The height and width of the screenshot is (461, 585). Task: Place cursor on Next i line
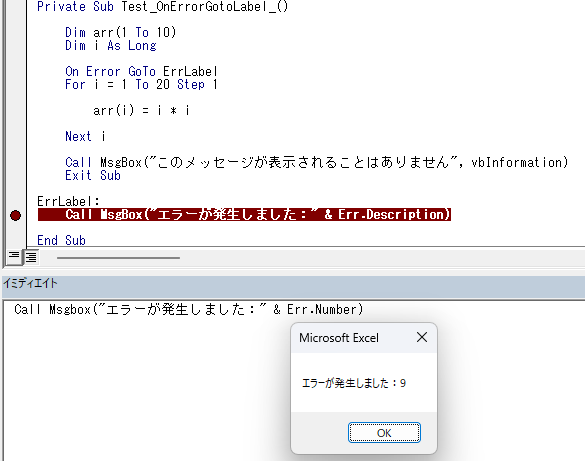coord(85,137)
